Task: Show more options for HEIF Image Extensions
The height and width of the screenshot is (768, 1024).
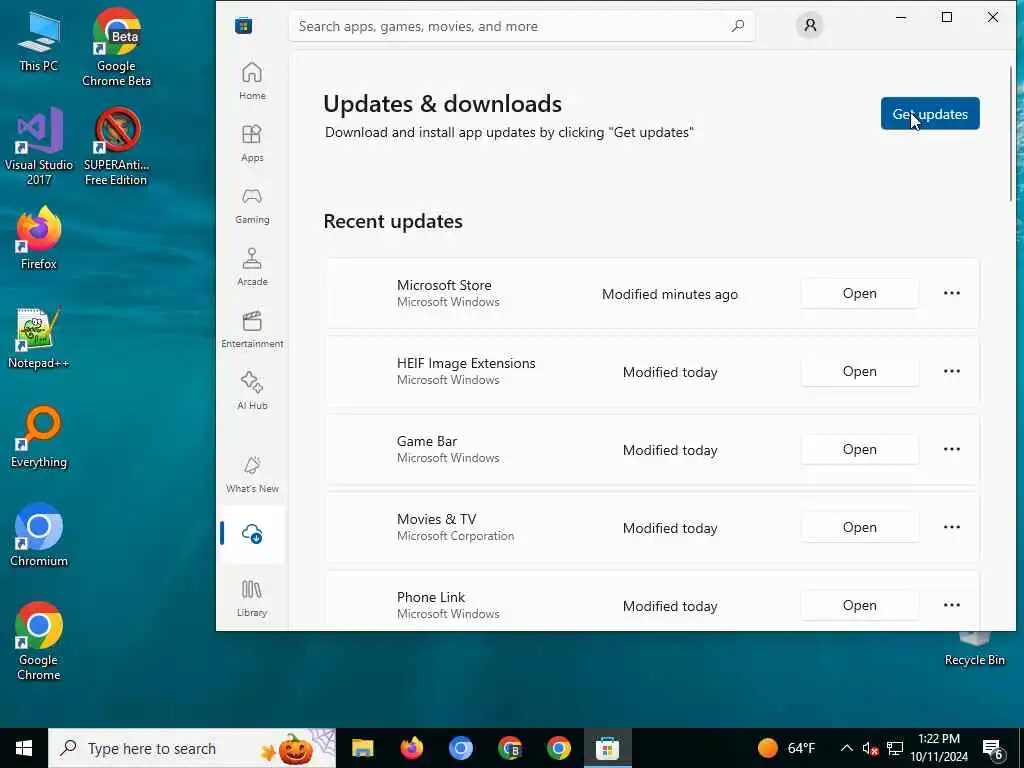Action: (952, 371)
